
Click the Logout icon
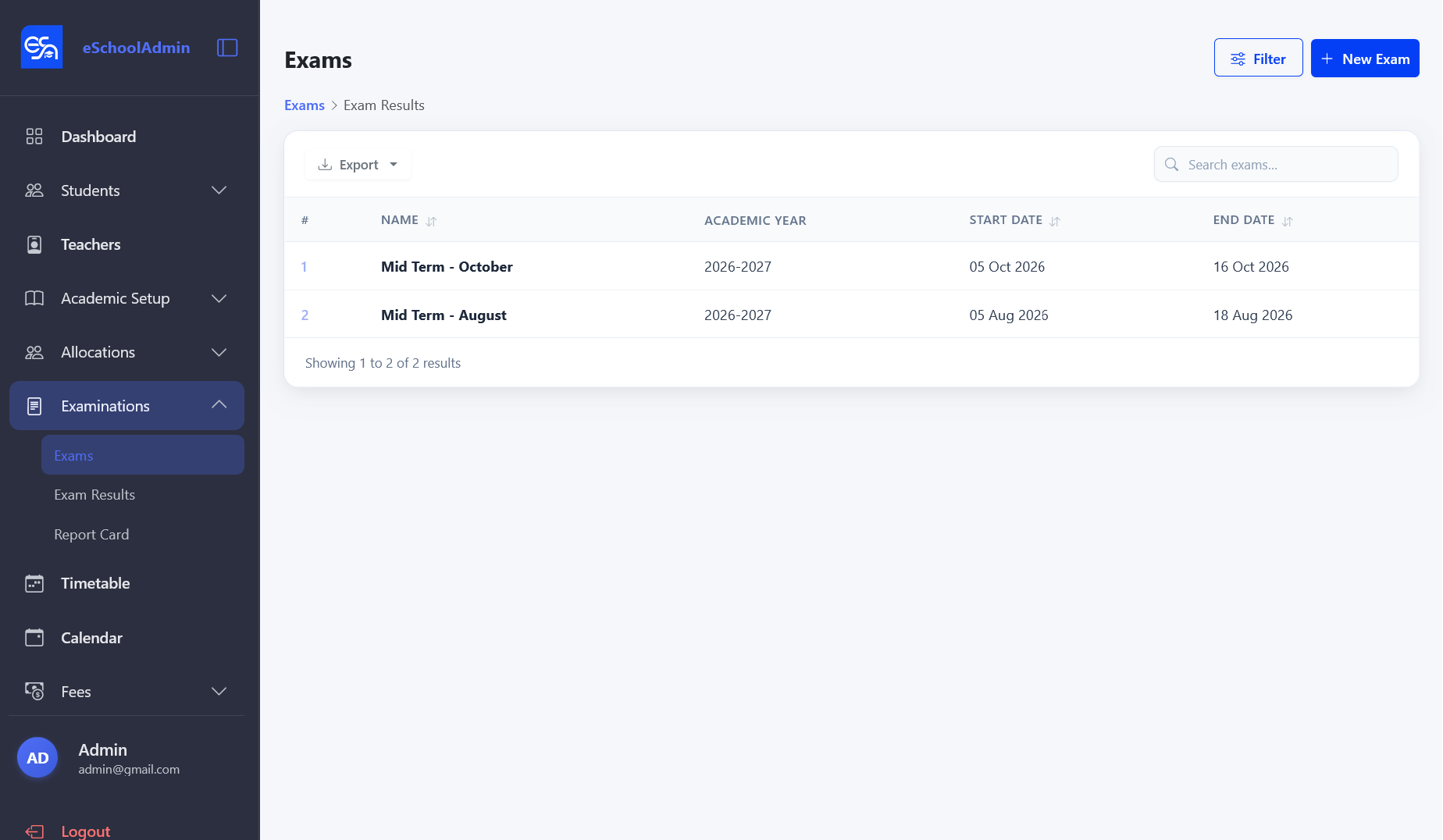pyautogui.click(x=34, y=831)
